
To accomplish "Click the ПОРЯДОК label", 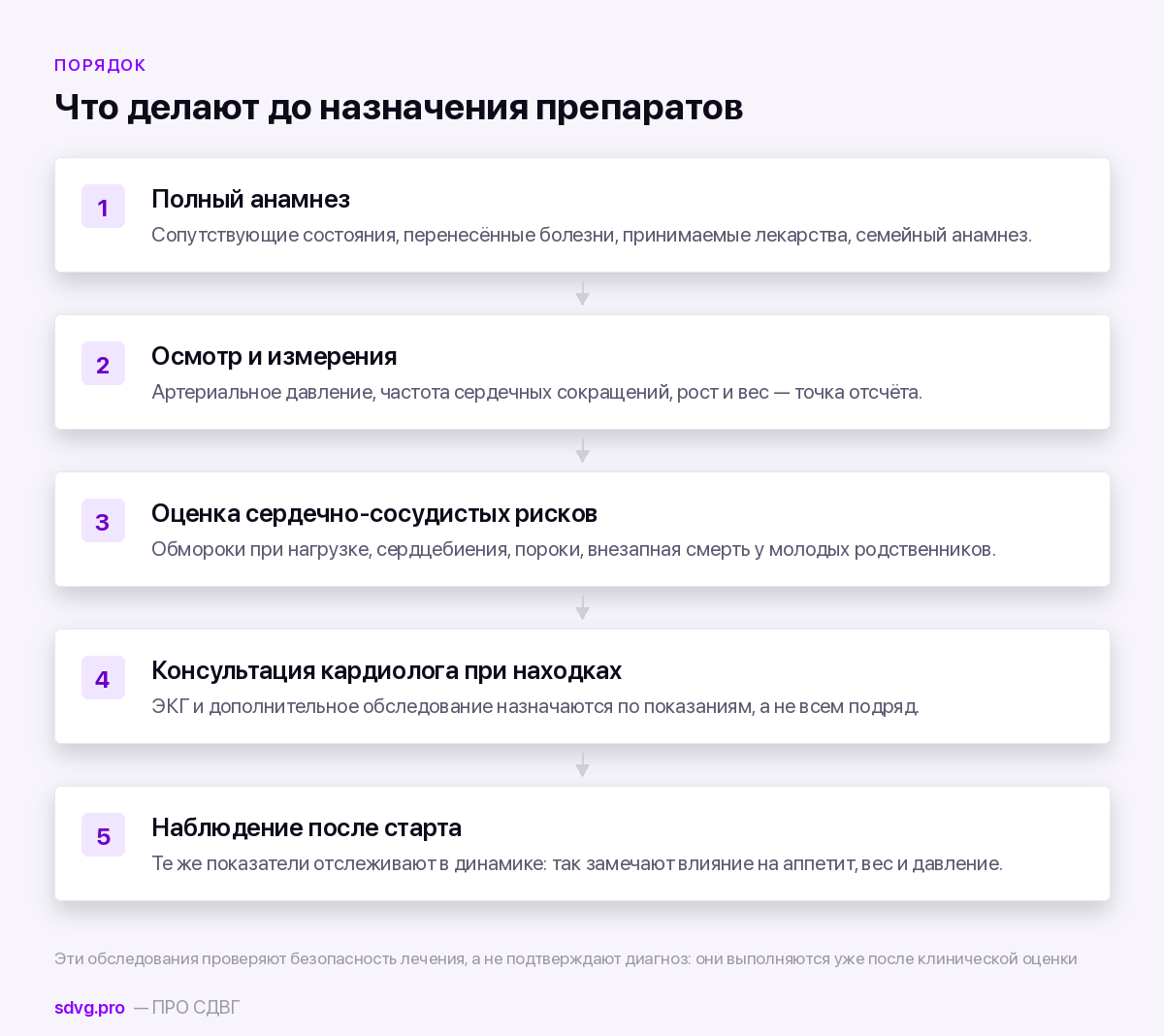I will tap(100, 65).
